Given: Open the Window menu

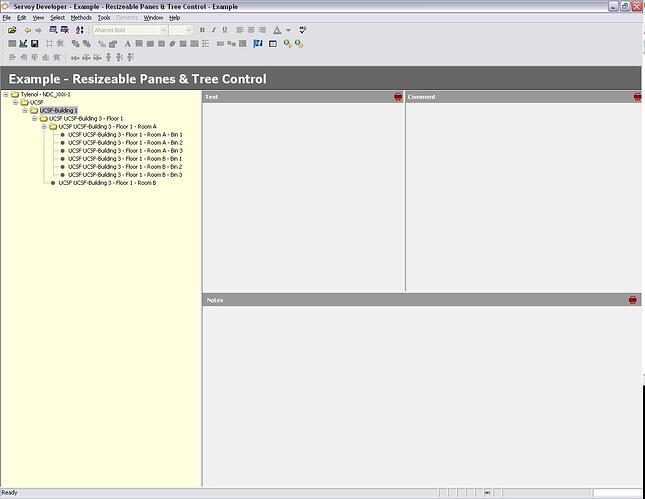Looking at the screenshot, I should click(x=153, y=18).
